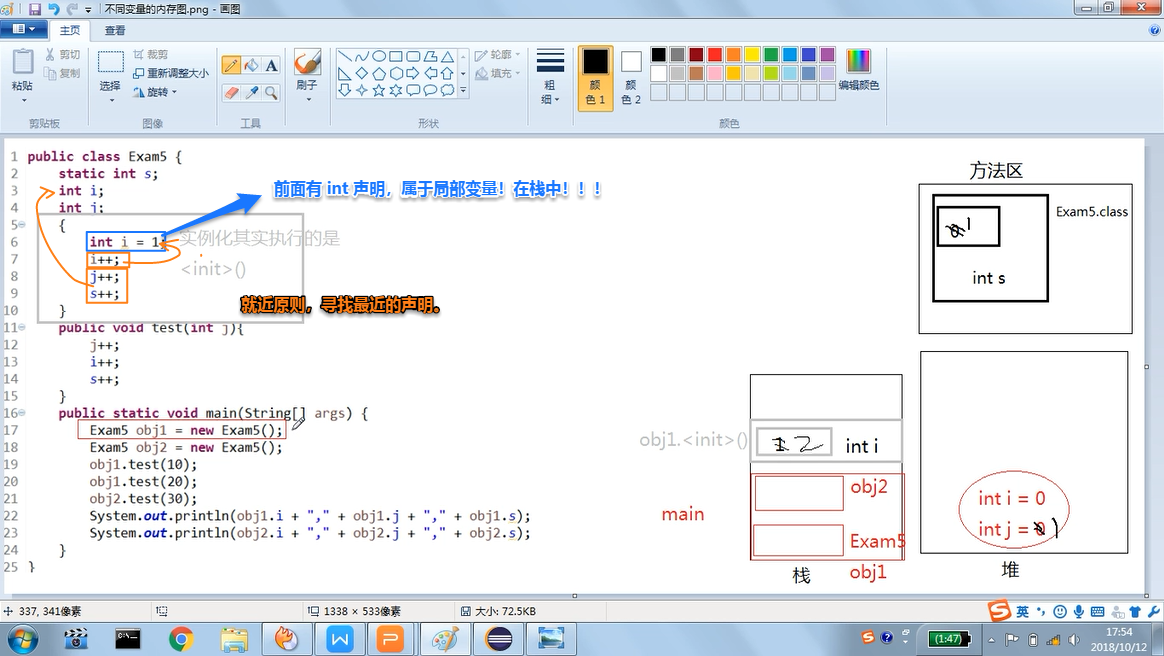Open Google Chrome from the taskbar
1164x656 pixels.
(x=180, y=638)
